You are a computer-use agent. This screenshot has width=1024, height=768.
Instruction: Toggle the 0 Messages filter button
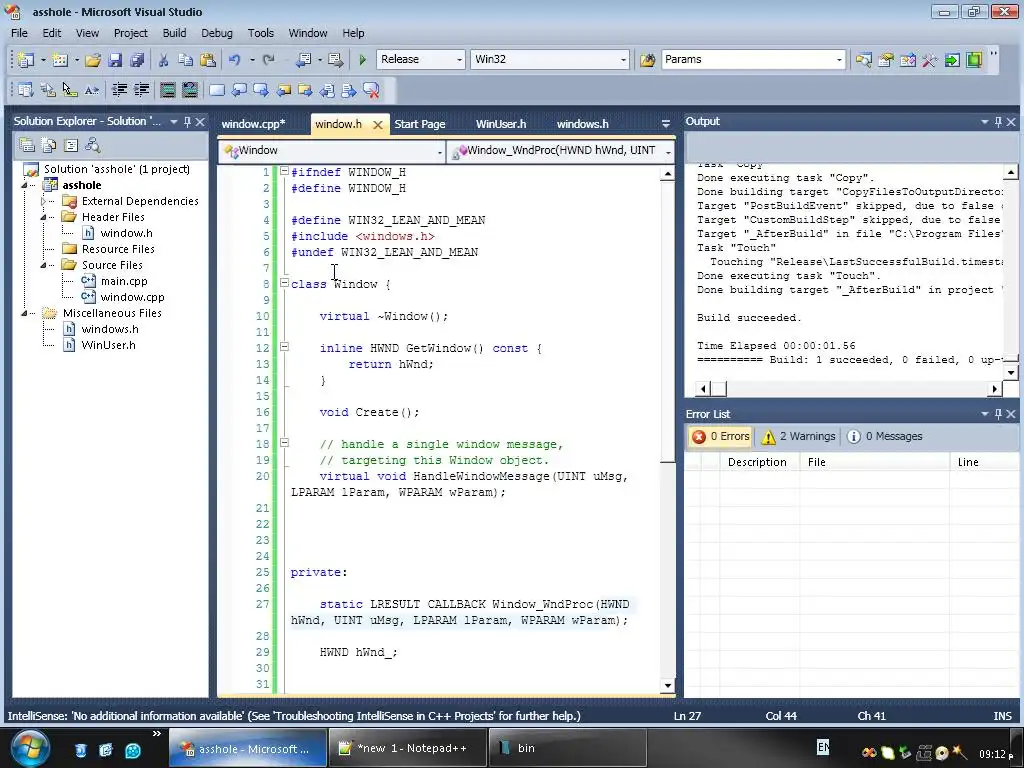coord(885,436)
